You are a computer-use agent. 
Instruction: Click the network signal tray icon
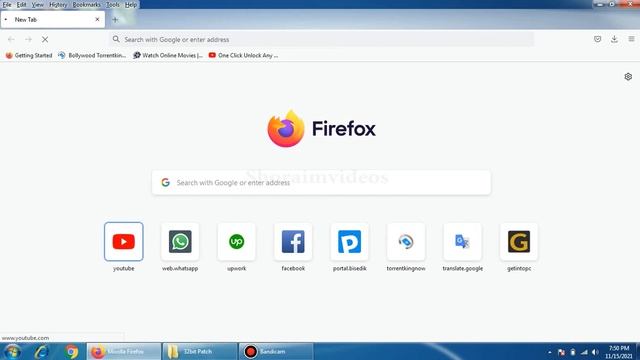point(584,352)
